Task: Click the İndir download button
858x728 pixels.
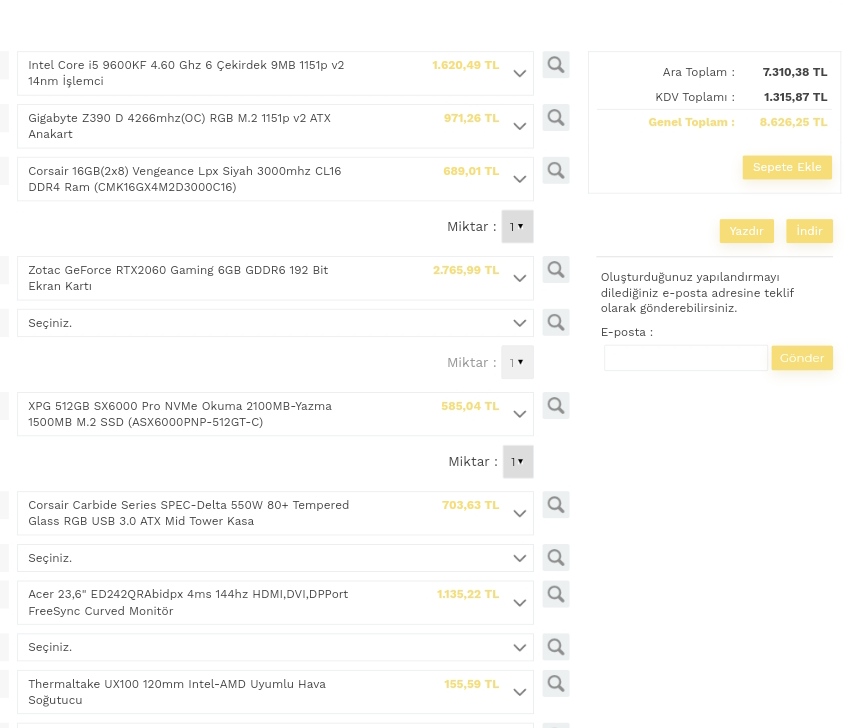Action: tap(809, 231)
